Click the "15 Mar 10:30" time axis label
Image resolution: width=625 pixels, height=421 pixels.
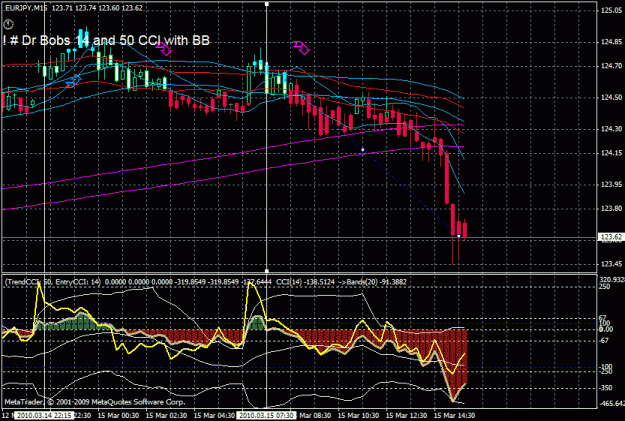click(359, 415)
